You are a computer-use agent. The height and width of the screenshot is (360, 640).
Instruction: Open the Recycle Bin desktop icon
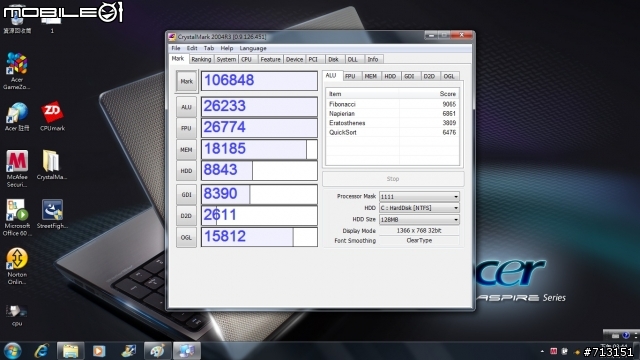17,20
